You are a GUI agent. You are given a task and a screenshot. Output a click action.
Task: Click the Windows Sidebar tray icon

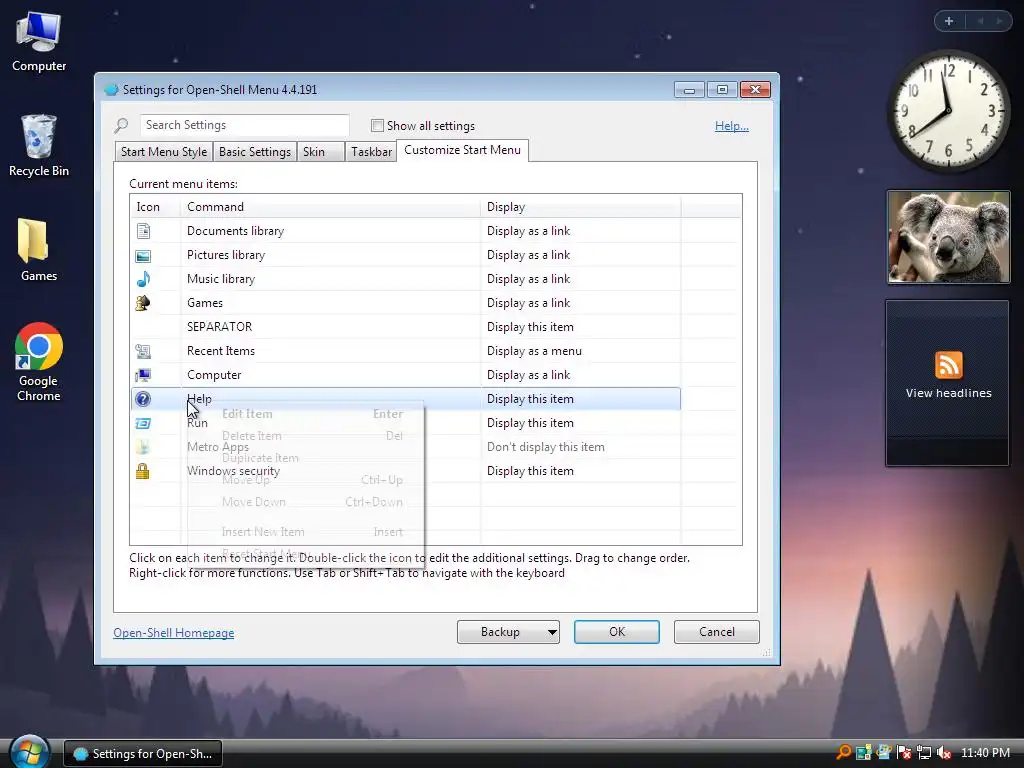click(x=863, y=753)
